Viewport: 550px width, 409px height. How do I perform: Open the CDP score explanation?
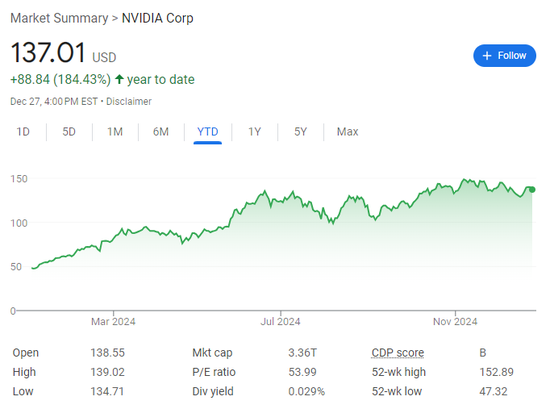398,353
